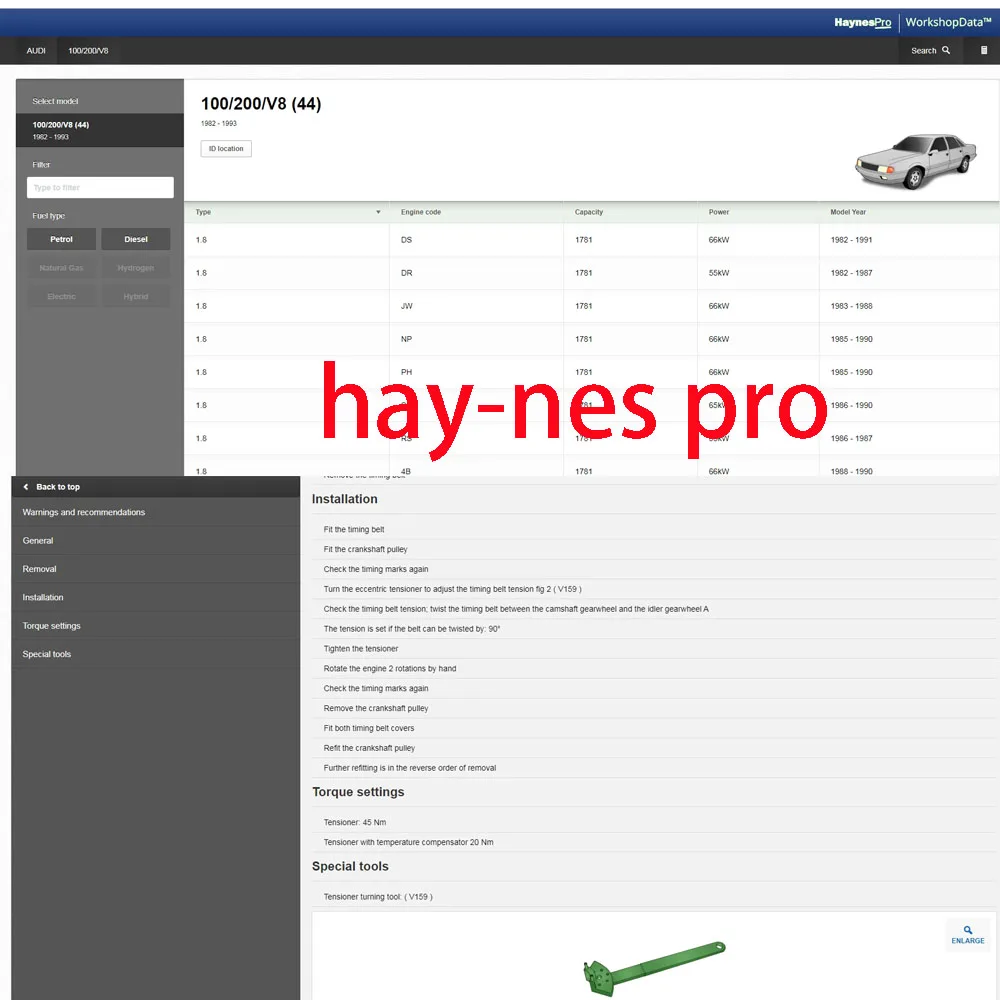Click the WorkshopData logo

click(946, 22)
